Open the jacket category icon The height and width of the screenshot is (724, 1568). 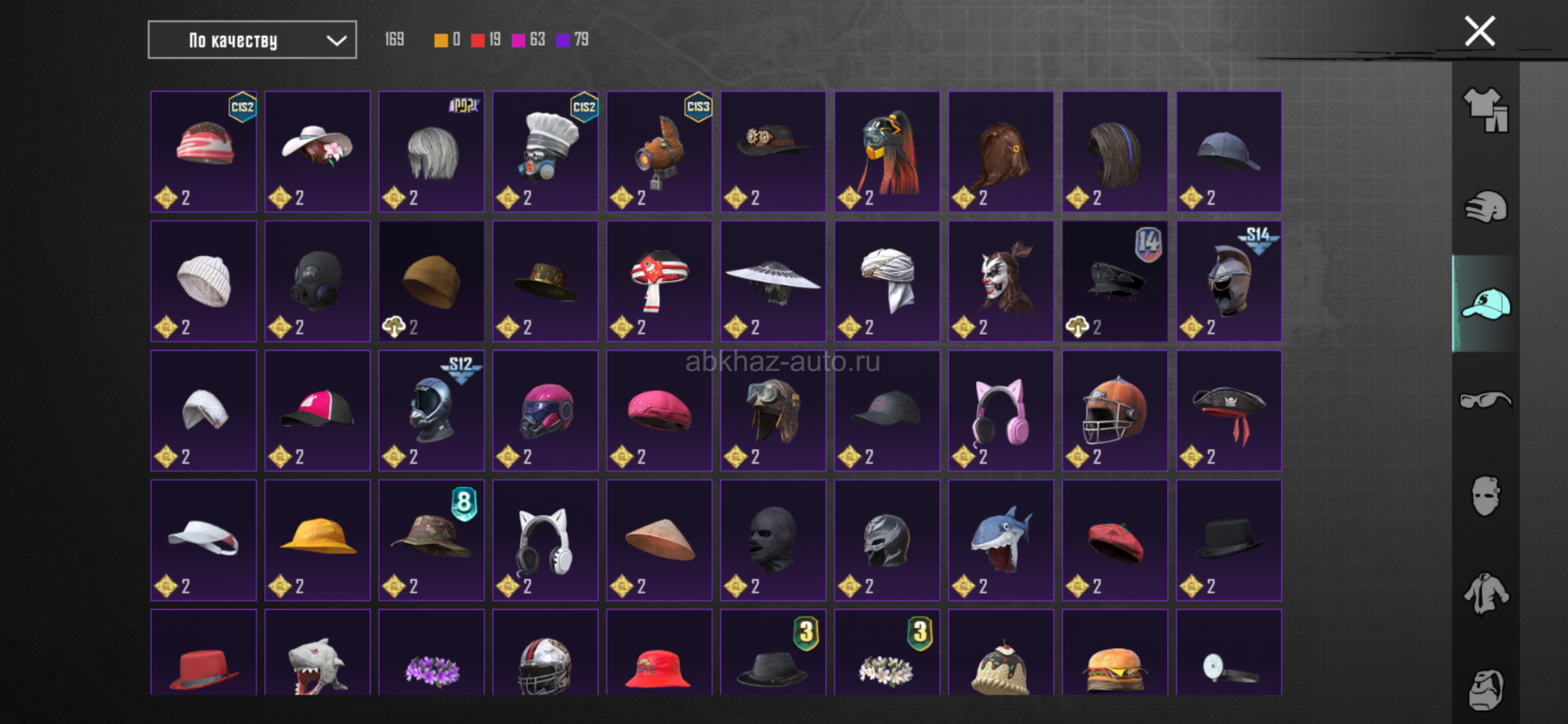coord(1486,593)
